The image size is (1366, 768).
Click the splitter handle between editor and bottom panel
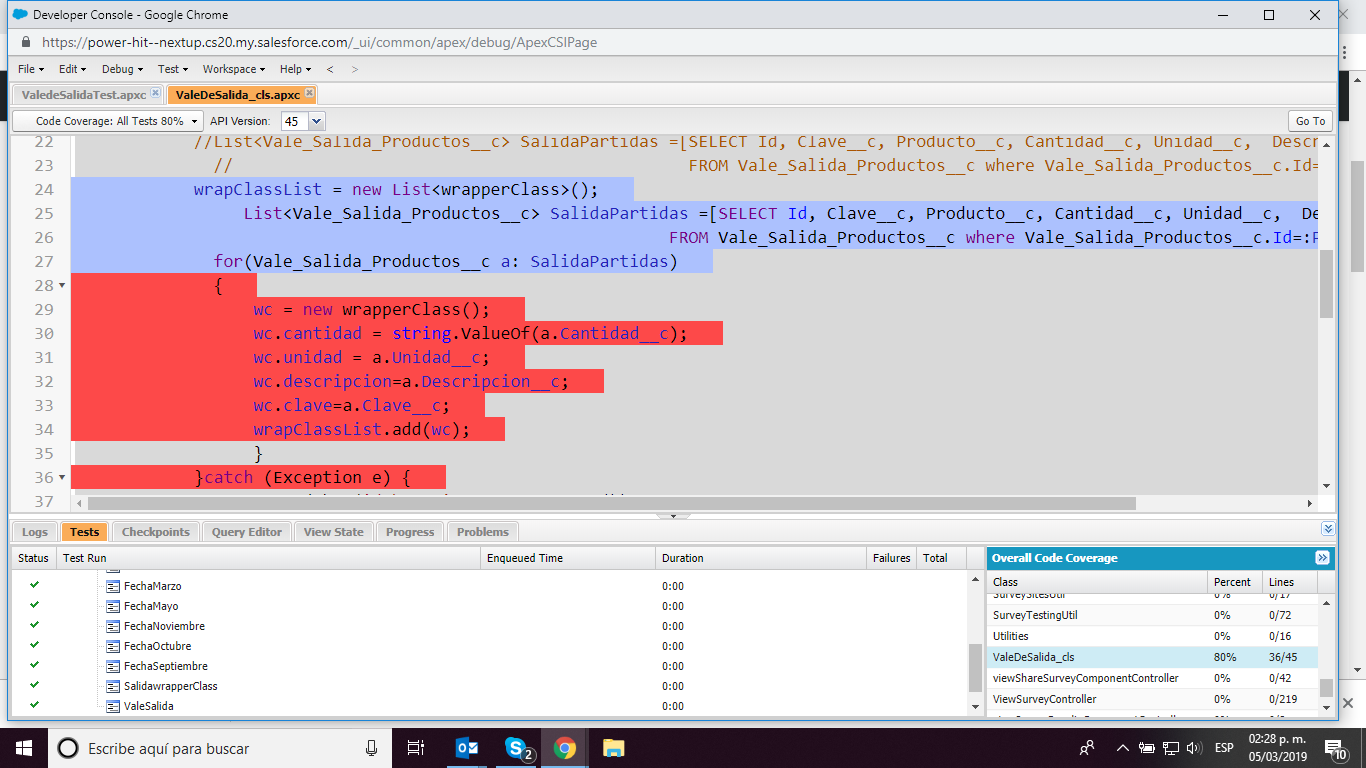[673, 516]
